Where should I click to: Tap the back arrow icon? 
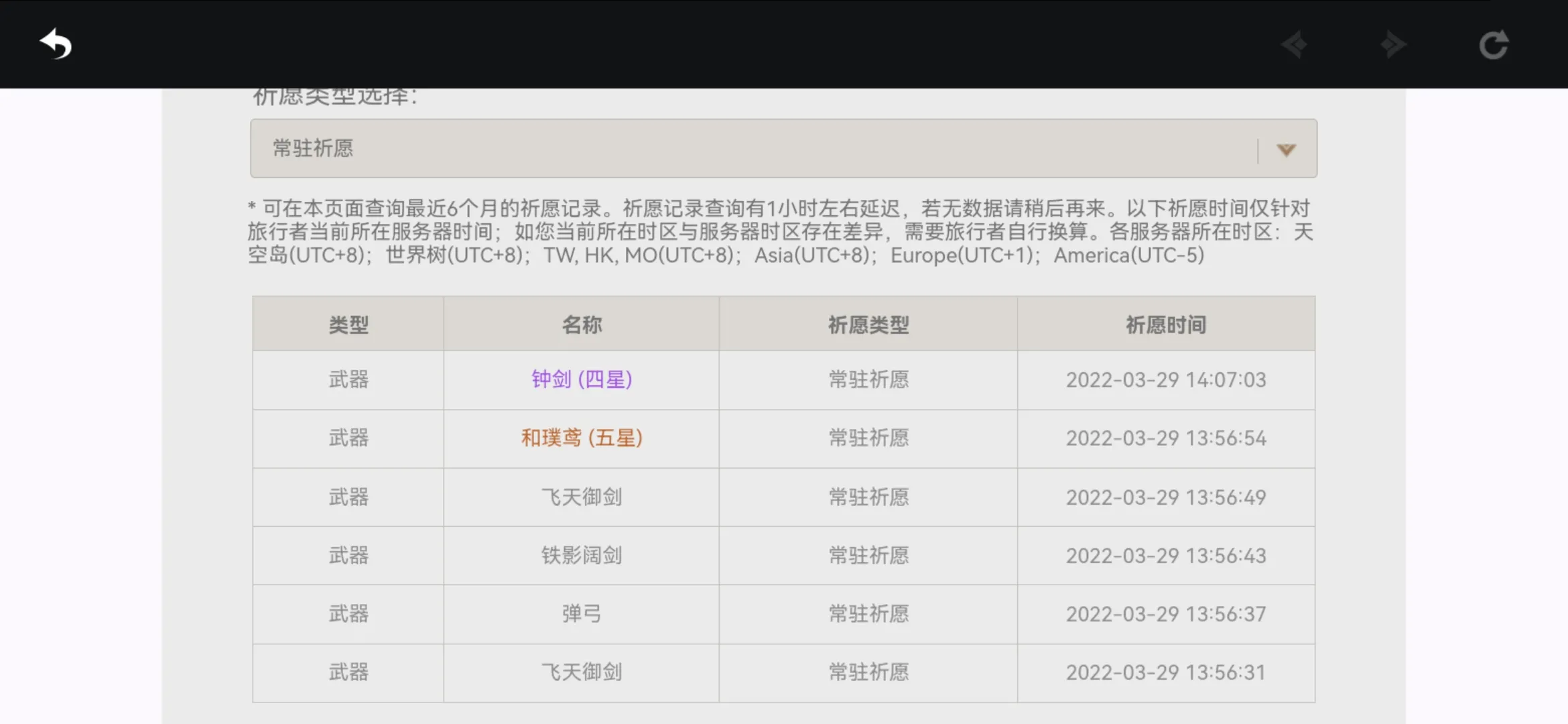tap(56, 44)
